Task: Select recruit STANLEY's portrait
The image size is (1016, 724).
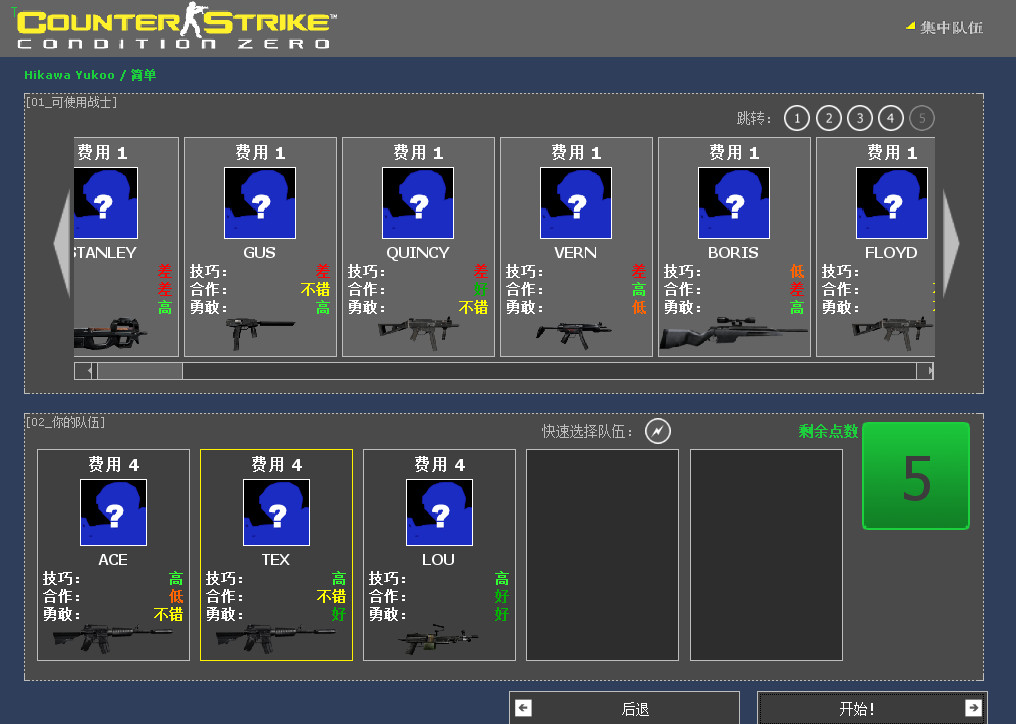Action: point(105,202)
